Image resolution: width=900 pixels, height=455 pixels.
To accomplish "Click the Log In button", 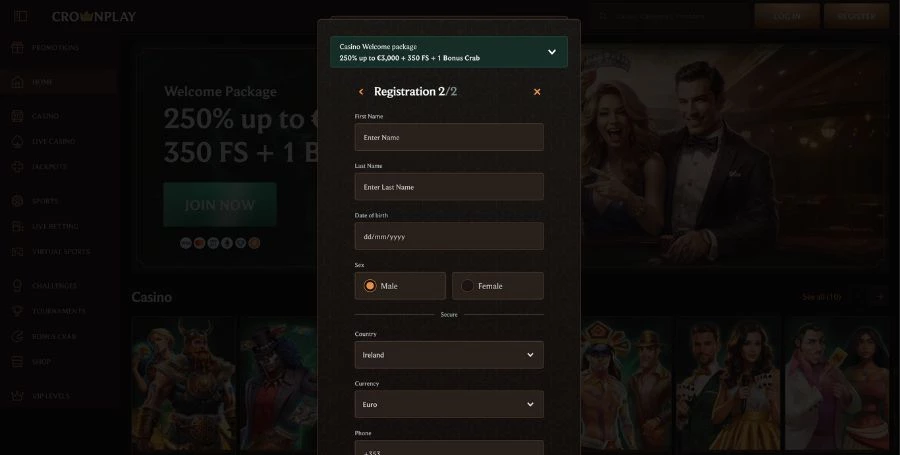I will (x=787, y=16).
